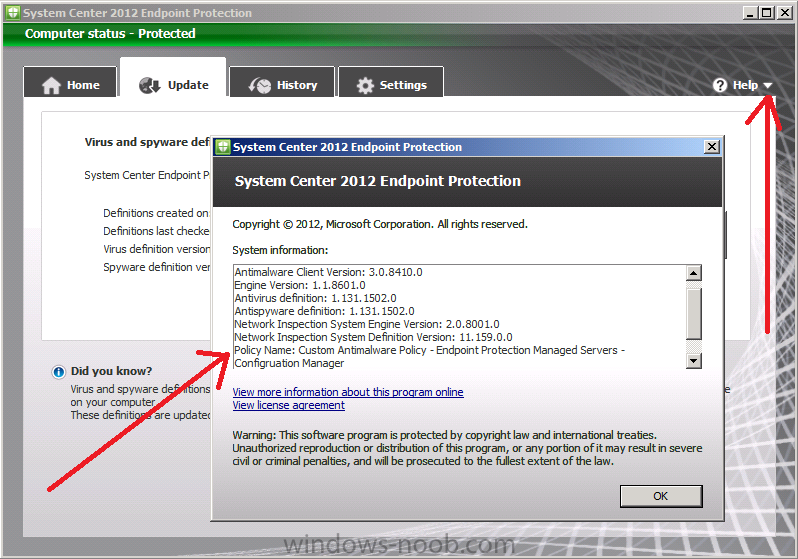Minimize the main Endpoint Protection window
This screenshot has height=559, width=798.
pos(749,13)
